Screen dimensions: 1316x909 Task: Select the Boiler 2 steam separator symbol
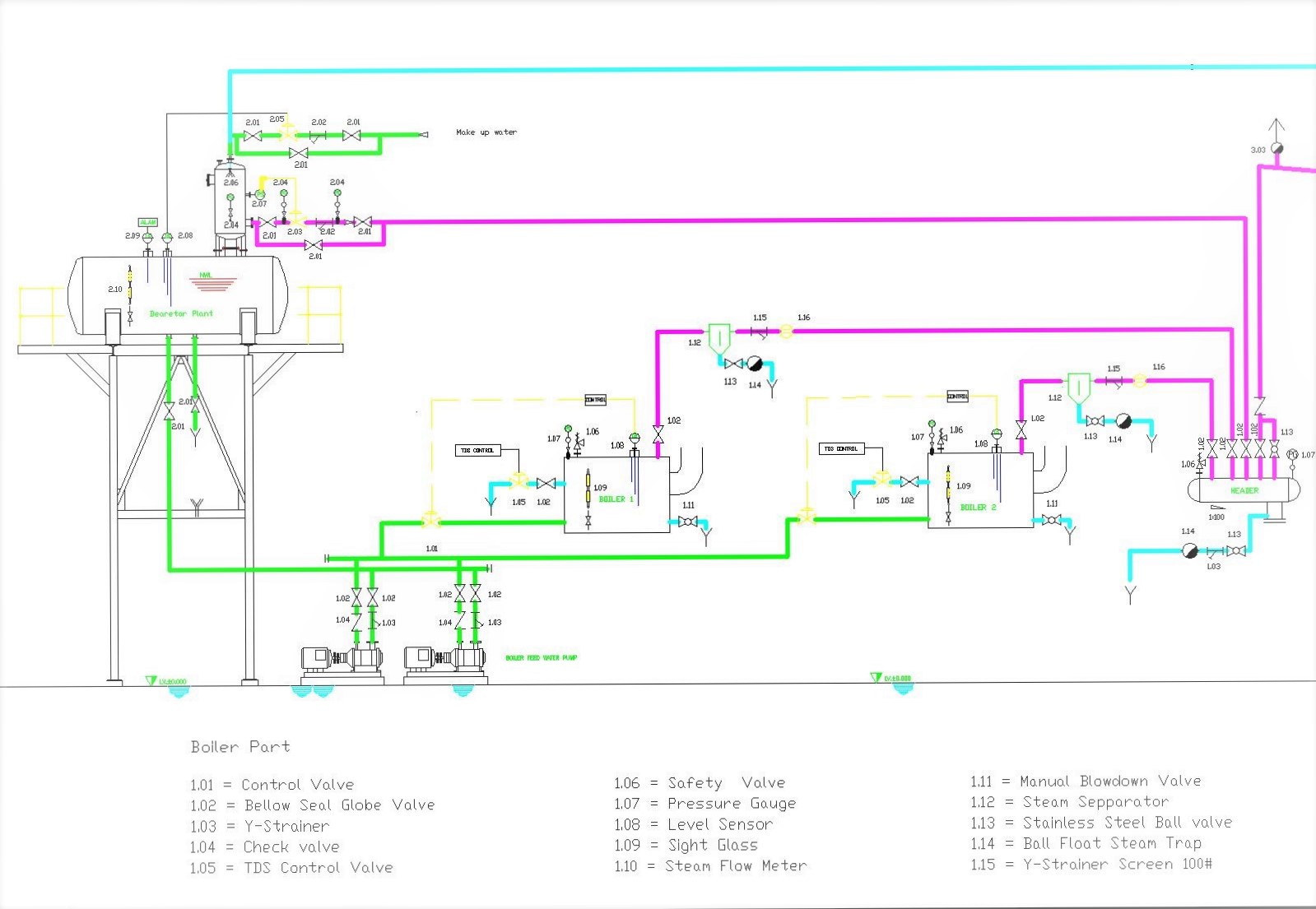pyautogui.click(x=1079, y=387)
